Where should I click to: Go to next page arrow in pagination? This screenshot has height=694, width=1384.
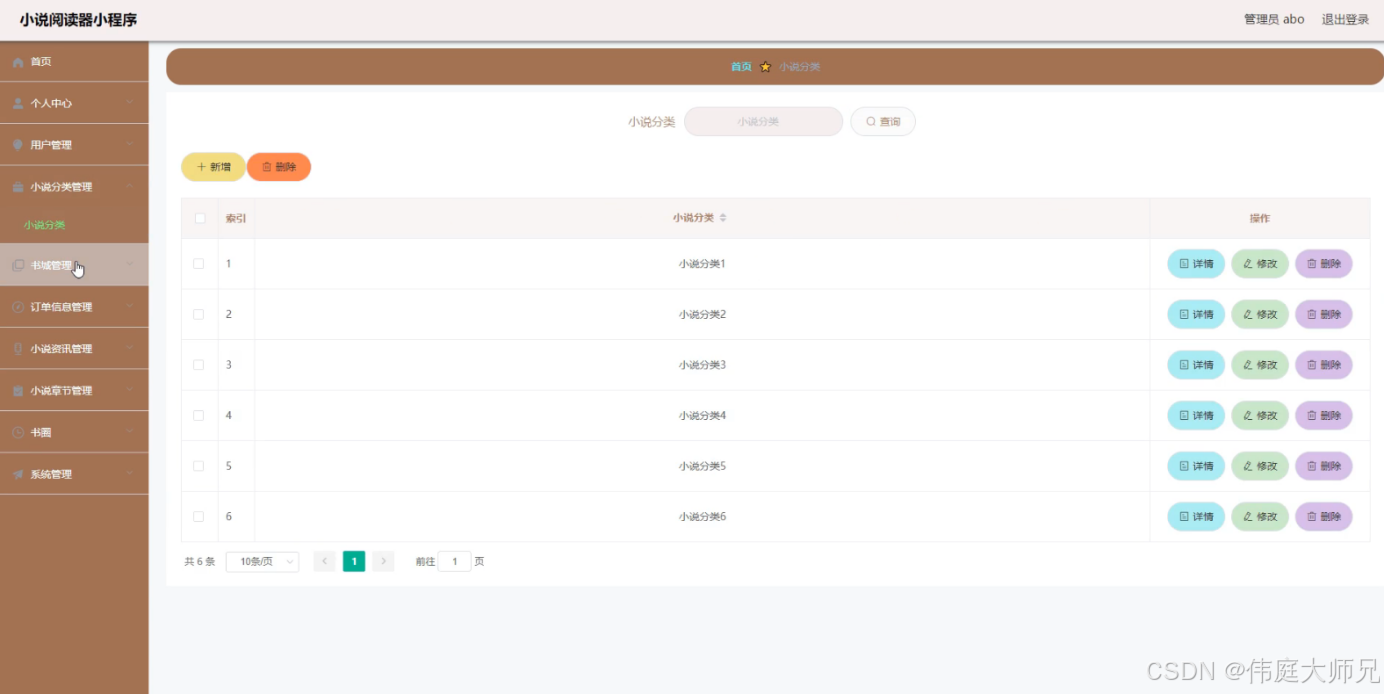click(x=383, y=561)
